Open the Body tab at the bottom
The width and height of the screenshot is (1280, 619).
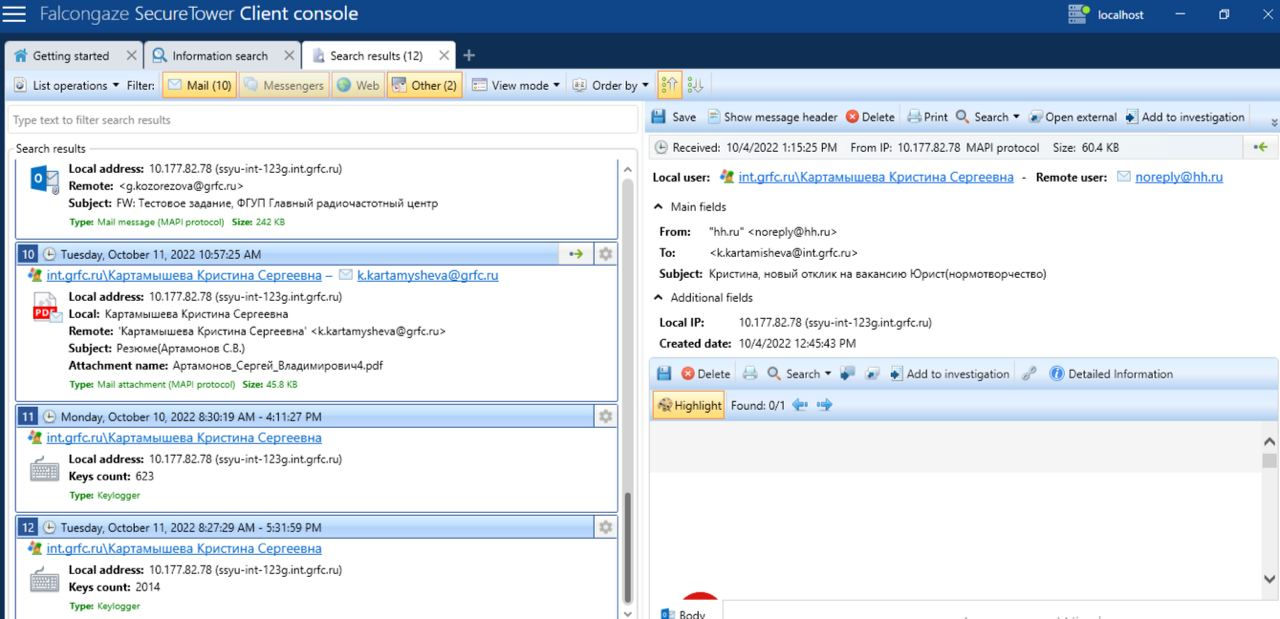pos(683,614)
